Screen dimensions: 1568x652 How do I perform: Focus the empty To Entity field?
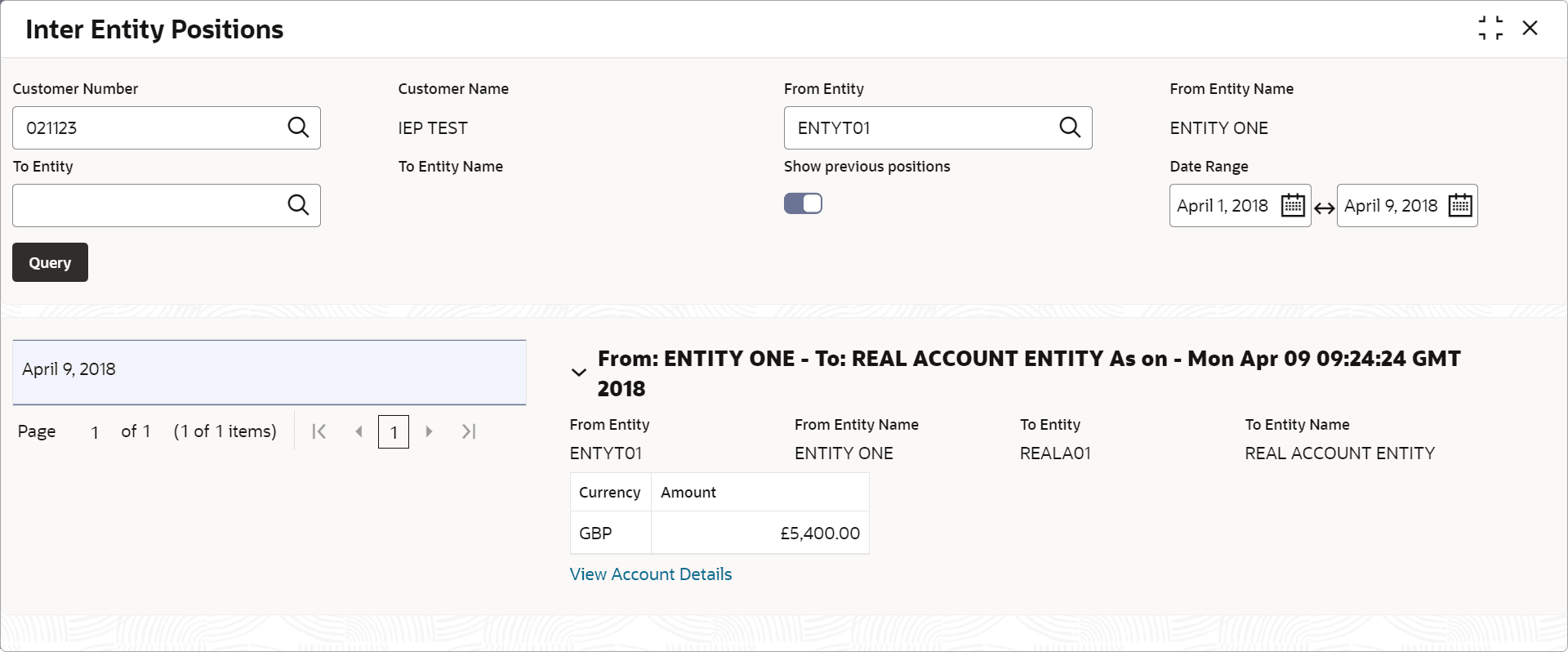coord(147,205)
